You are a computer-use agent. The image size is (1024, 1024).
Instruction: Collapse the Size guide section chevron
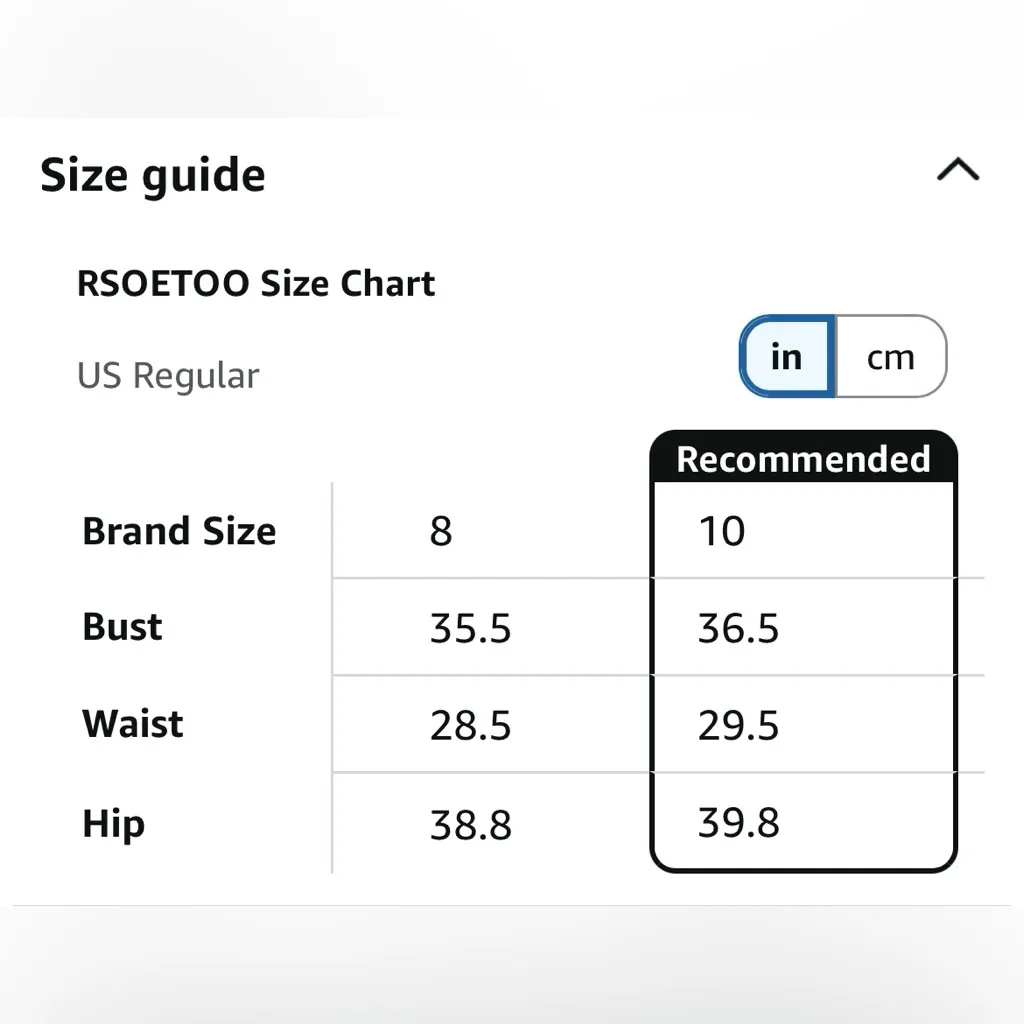(957, 171)
